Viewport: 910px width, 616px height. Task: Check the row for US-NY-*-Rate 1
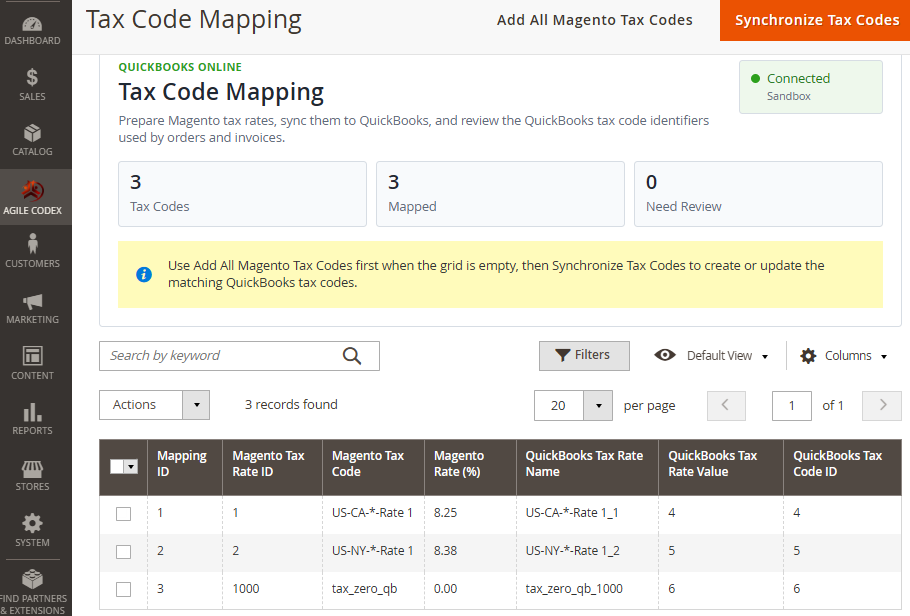[123, 552]
